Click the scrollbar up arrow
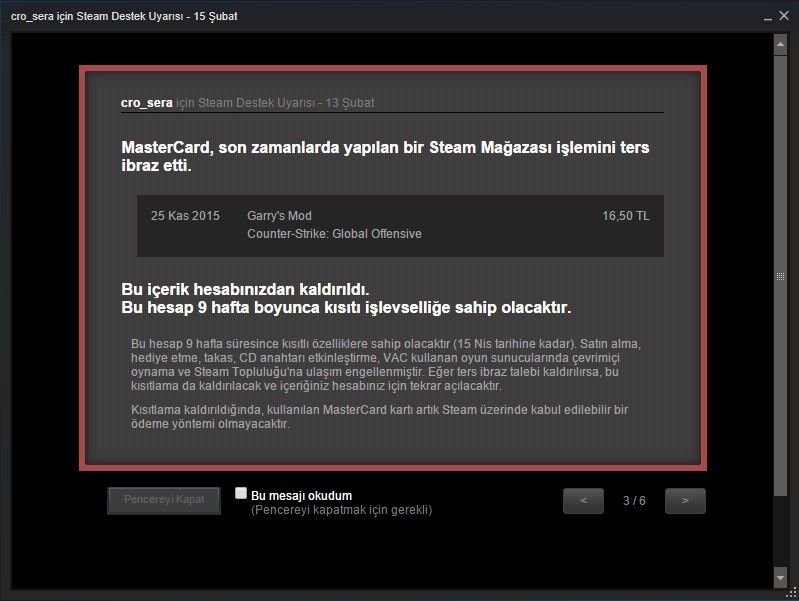This screenshot has height=601, width=799. coord(780,45)
